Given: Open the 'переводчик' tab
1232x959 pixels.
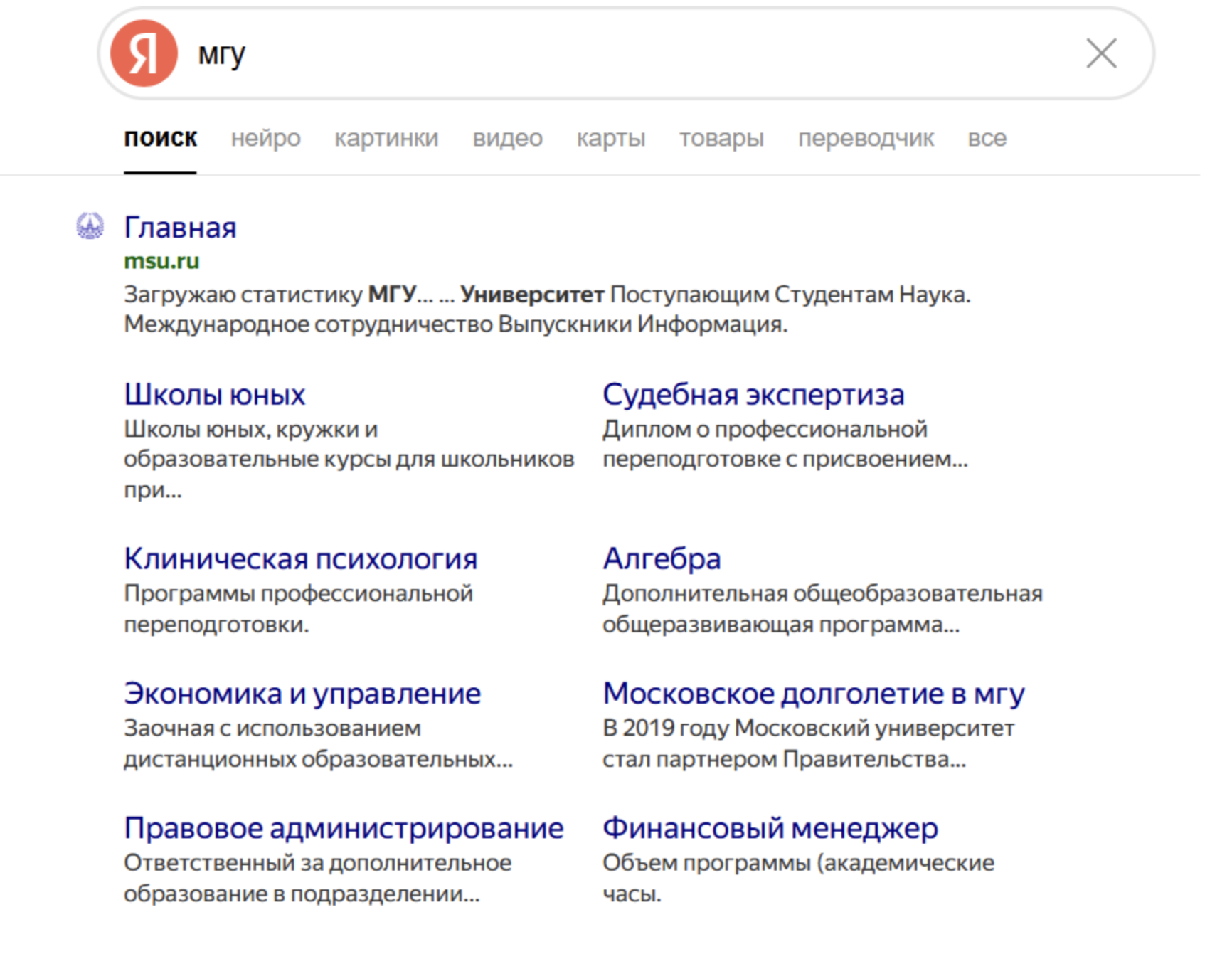Looking at the screenshot, I should click(866, 138).
